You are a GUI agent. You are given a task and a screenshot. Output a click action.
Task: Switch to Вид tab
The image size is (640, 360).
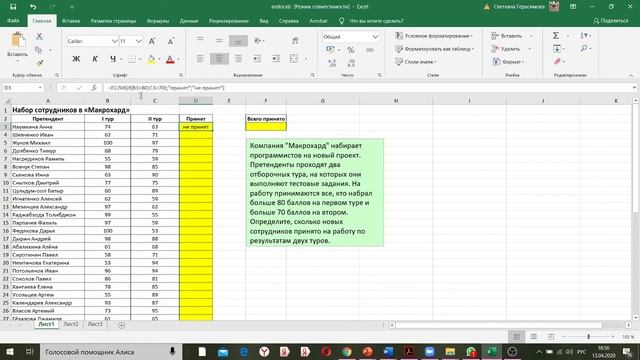coord(264,21)
